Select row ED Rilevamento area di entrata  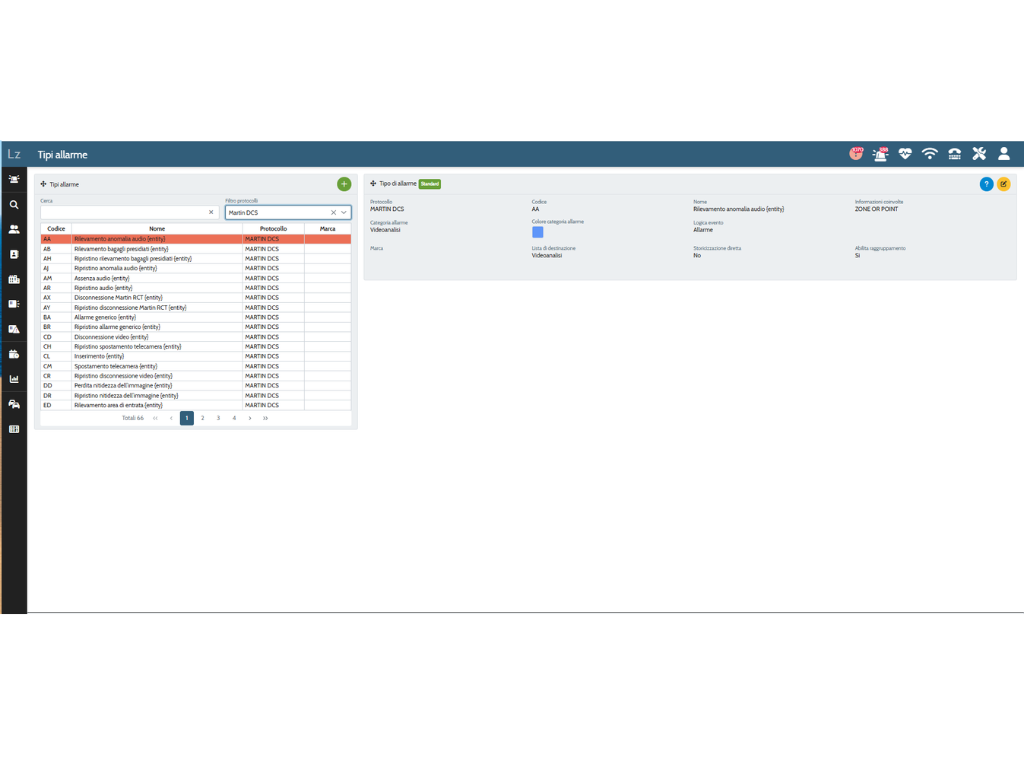click(x=196, y=406)
